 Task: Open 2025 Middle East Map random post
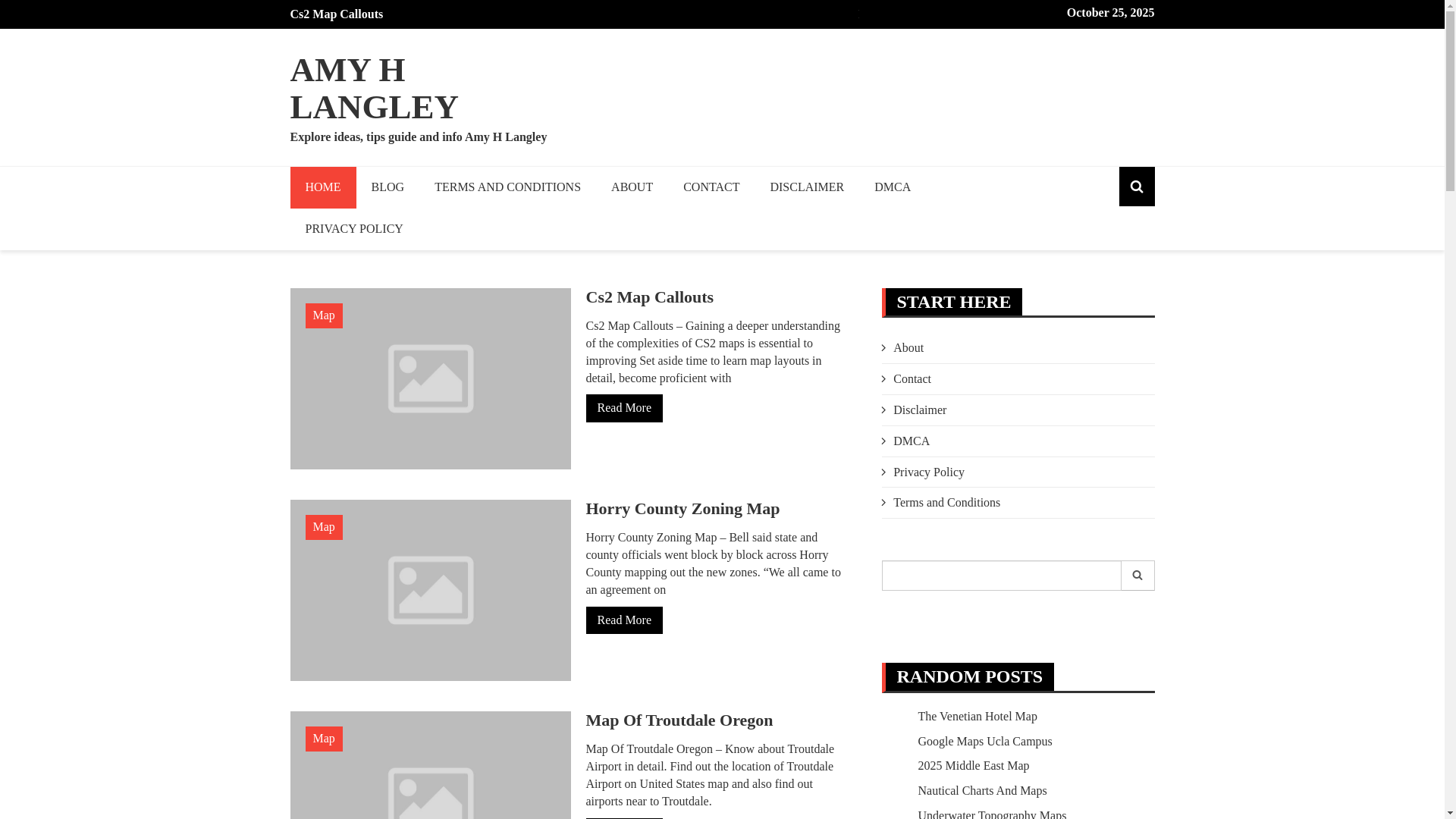(x=973, y=766)
